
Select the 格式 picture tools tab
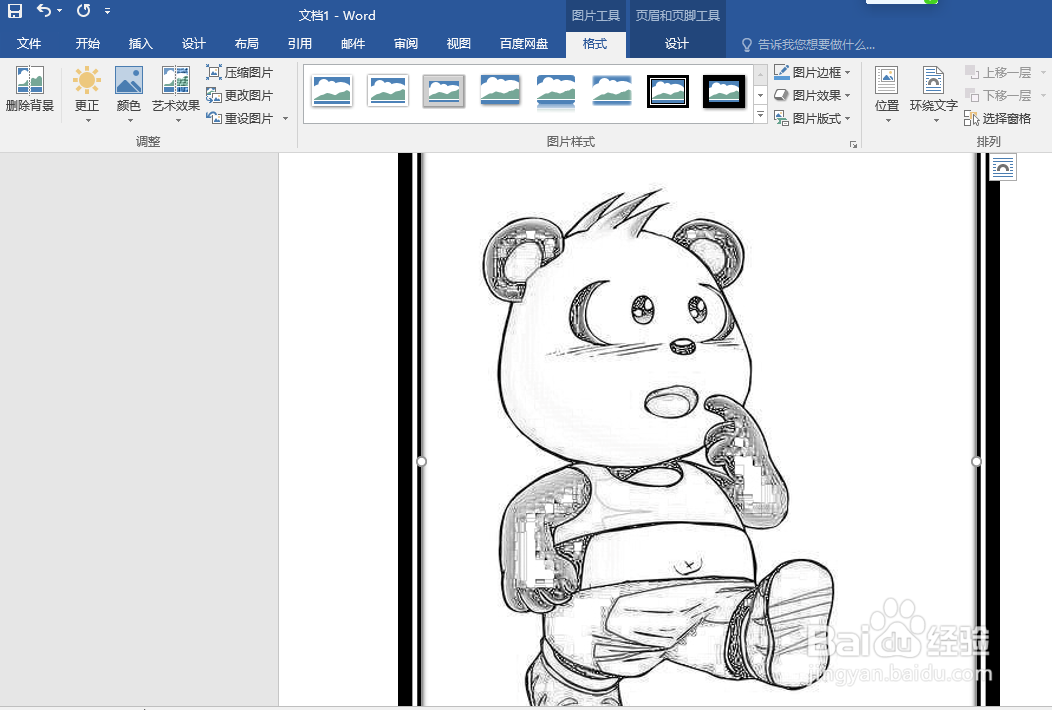[595, 44]
